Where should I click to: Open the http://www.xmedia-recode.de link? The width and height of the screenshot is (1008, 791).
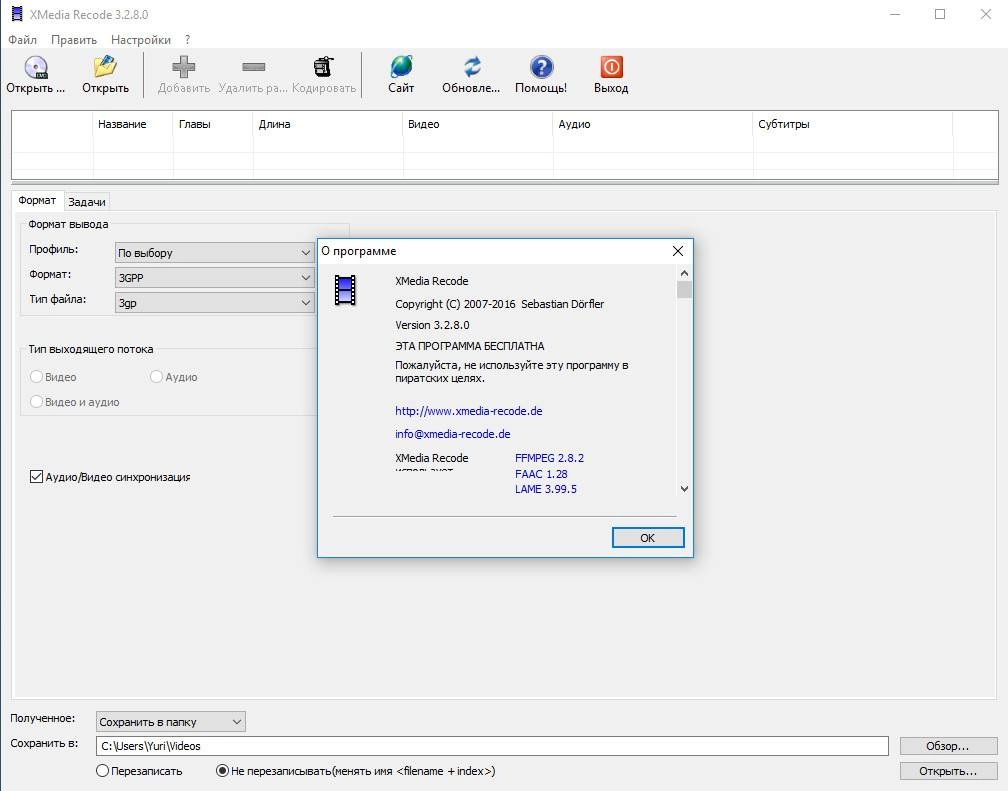point(469,411)
